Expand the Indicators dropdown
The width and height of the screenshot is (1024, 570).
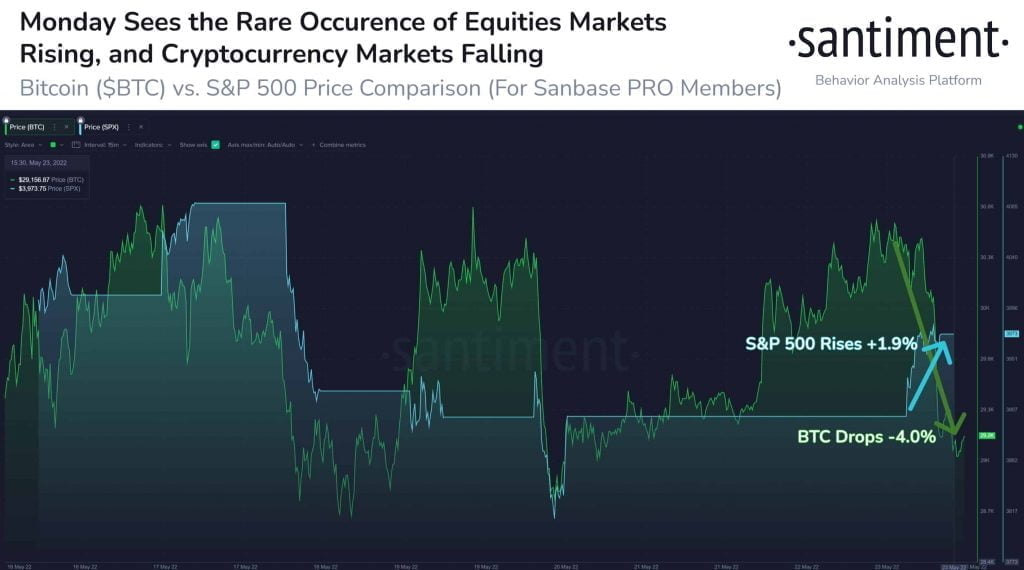[x=151, y=145]
